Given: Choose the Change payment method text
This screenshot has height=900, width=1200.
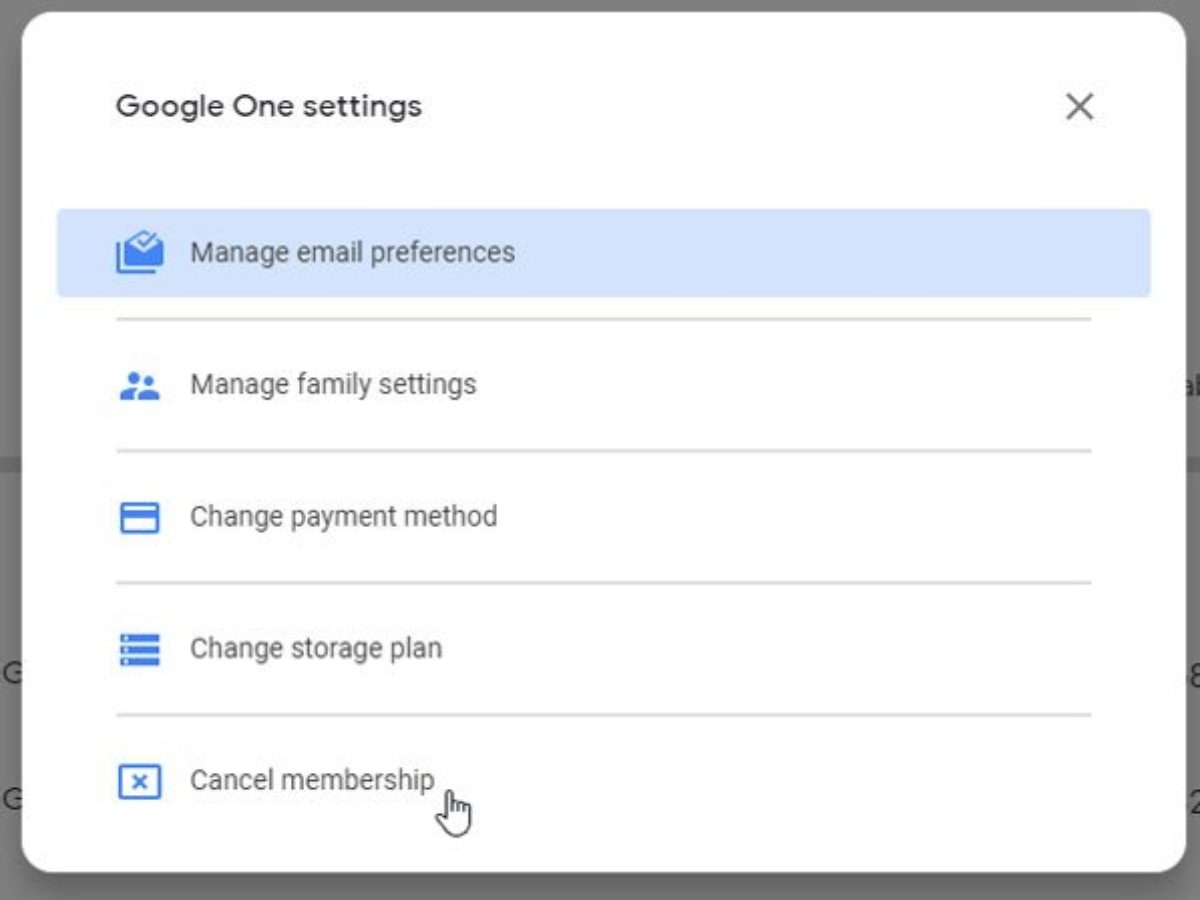Looking at the screenshot, I should tap(343, 517).
